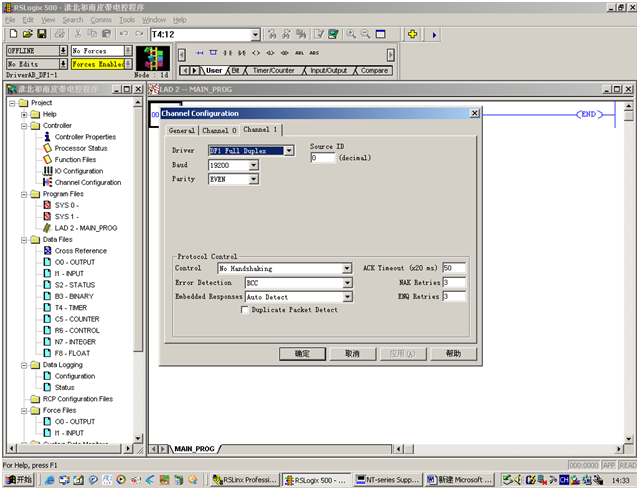637x489 pixels.
Task: Open the Error Detection dropdown
Action: pos(347,283)
